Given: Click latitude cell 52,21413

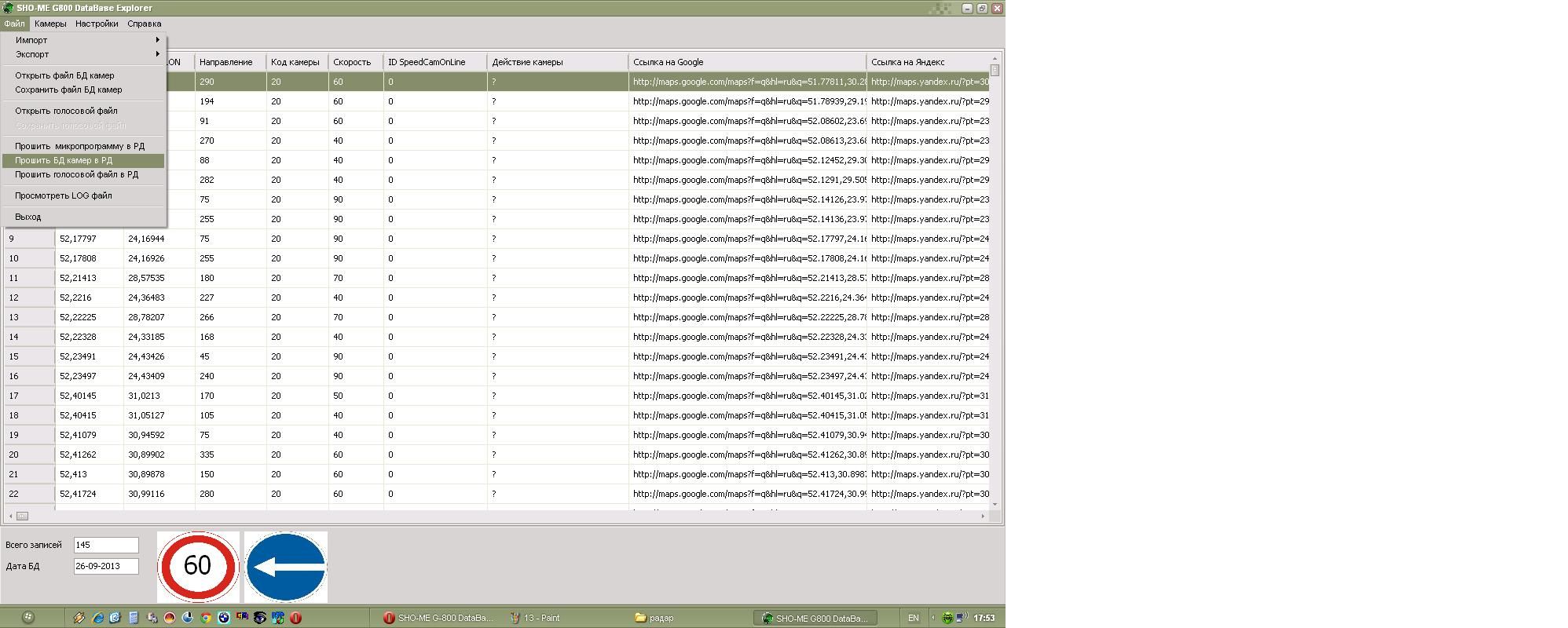Looking at the screenshot, I should coord(90,278).
